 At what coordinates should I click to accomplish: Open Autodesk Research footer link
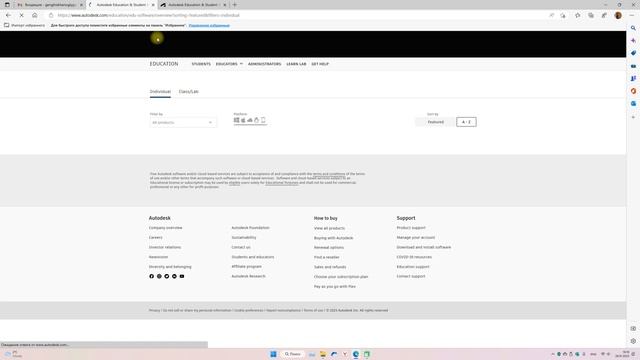248,276
